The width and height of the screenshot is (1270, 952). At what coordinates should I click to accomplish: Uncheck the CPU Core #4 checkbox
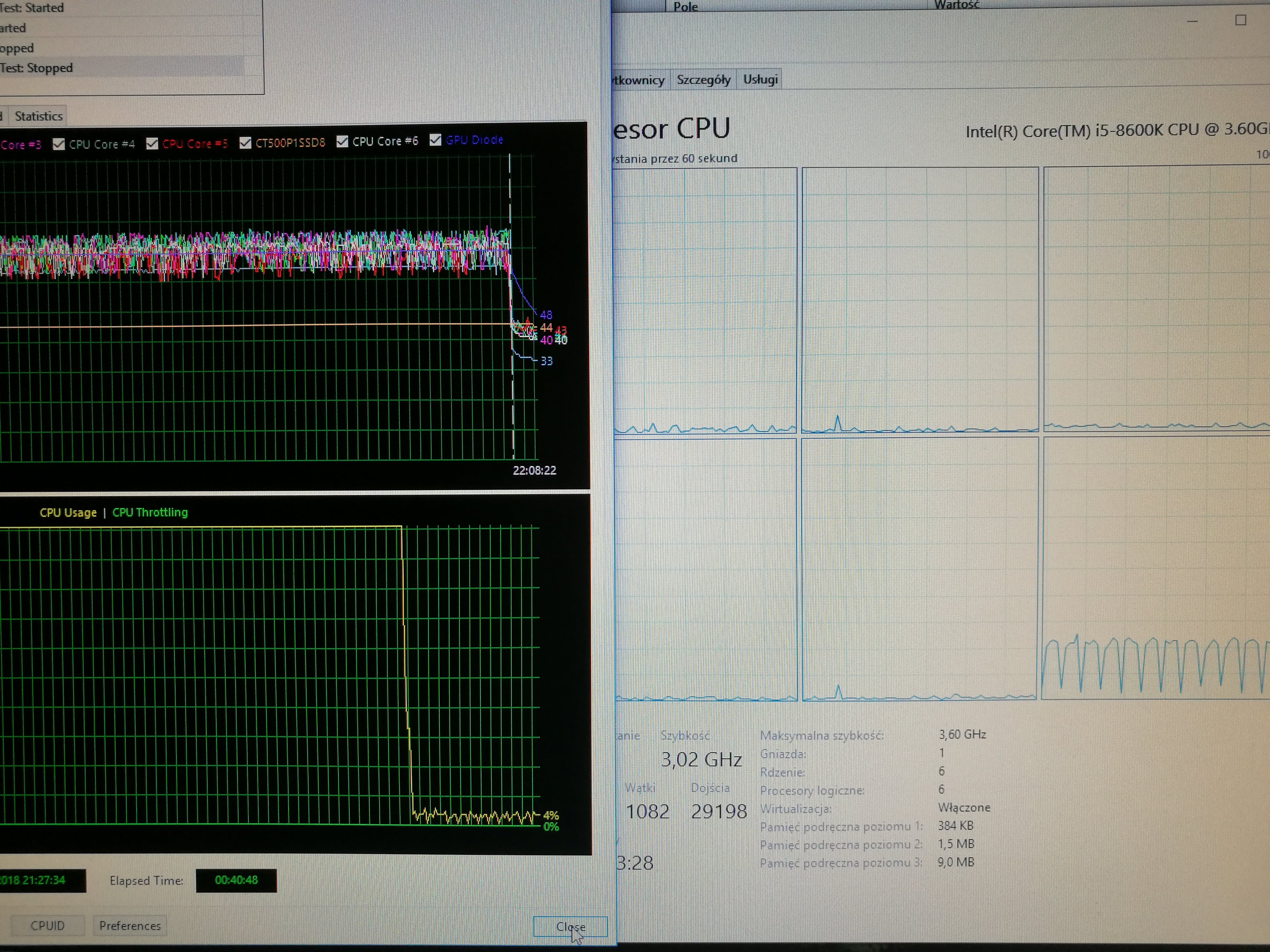pyautogui.click(x=59, y=144)
